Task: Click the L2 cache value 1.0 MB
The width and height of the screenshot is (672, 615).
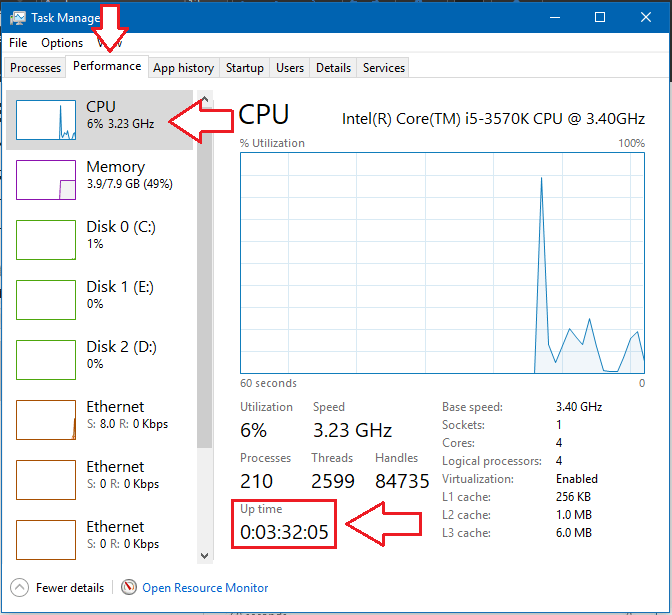Action: [x=574, y=515]
